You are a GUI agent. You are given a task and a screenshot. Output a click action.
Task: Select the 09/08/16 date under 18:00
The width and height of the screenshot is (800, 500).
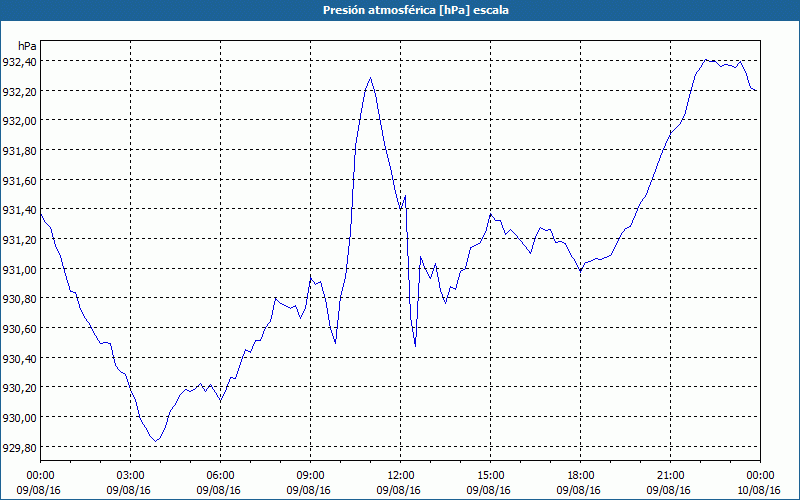(x=579, y=490)
